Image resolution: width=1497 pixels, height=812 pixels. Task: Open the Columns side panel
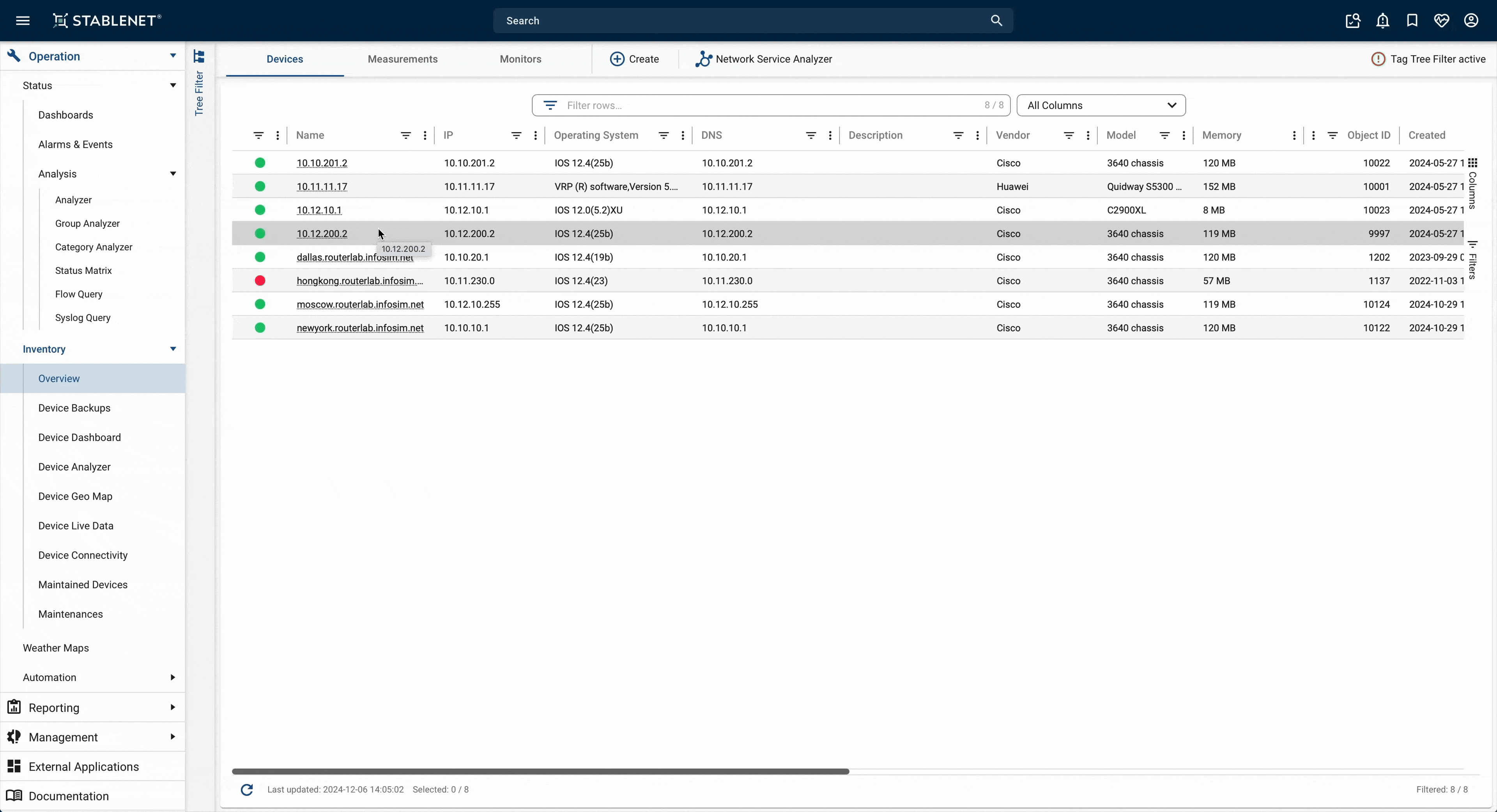tap(1472, 183)
